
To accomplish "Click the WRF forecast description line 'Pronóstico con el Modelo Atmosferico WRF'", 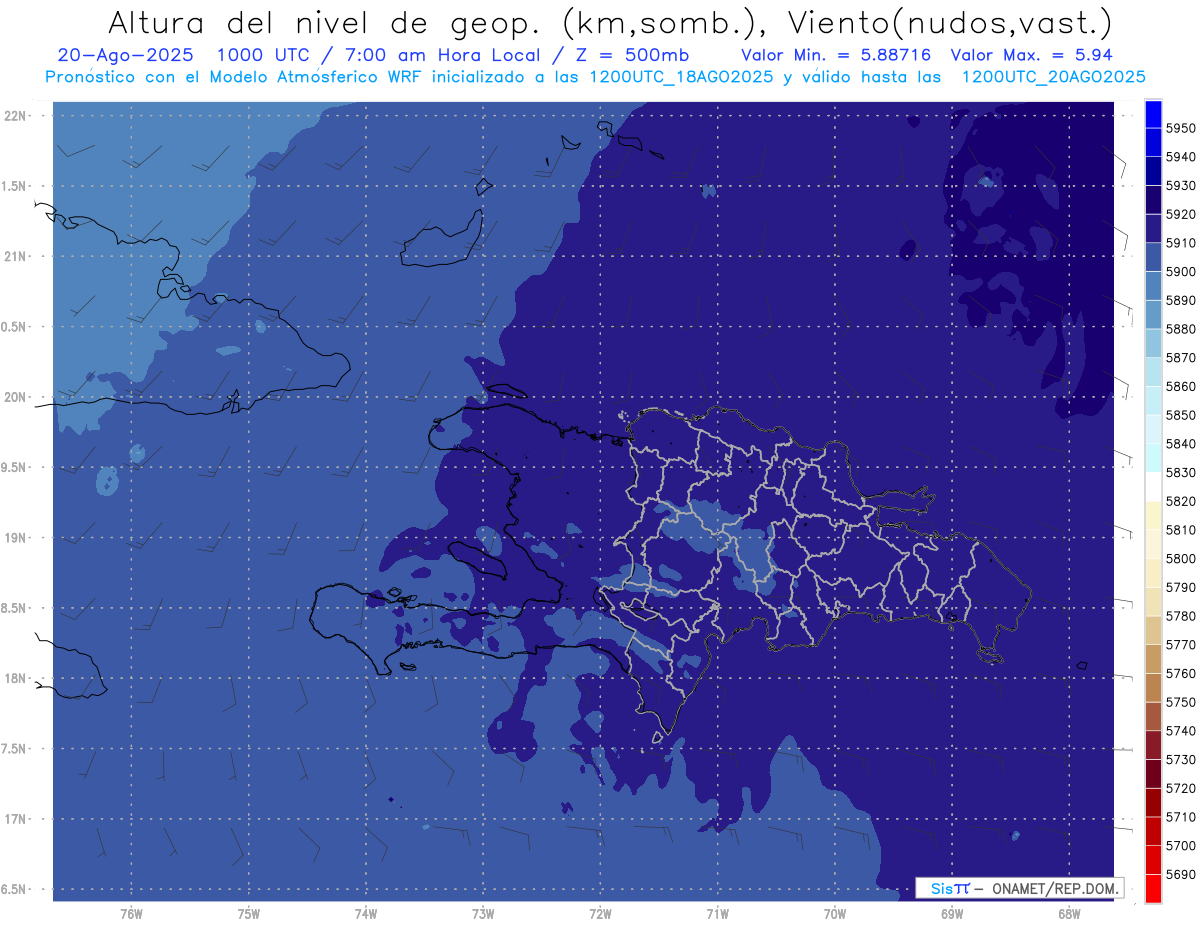I will tap(235, 76).
